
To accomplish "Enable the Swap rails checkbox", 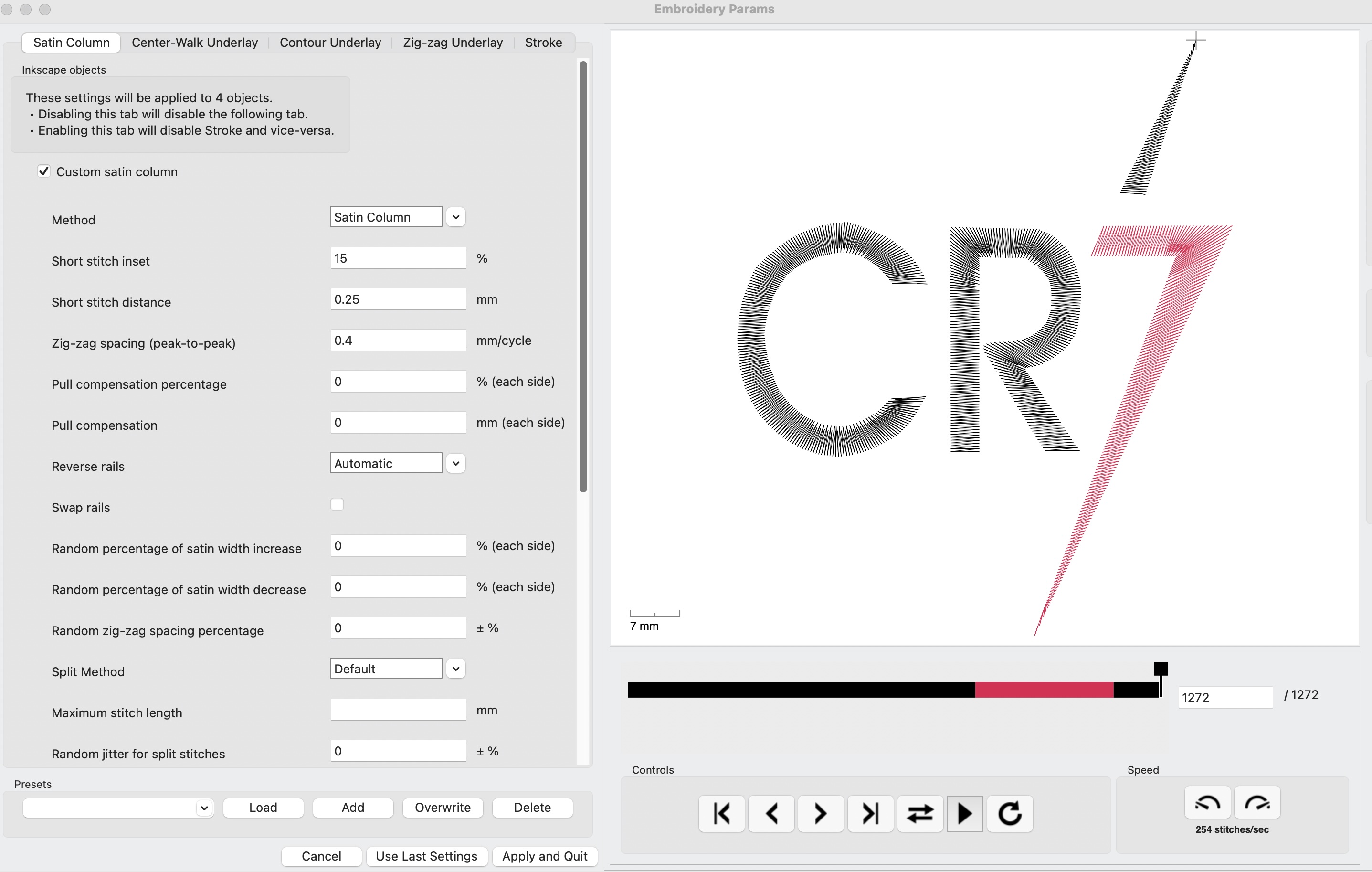I will pos(337,504).
